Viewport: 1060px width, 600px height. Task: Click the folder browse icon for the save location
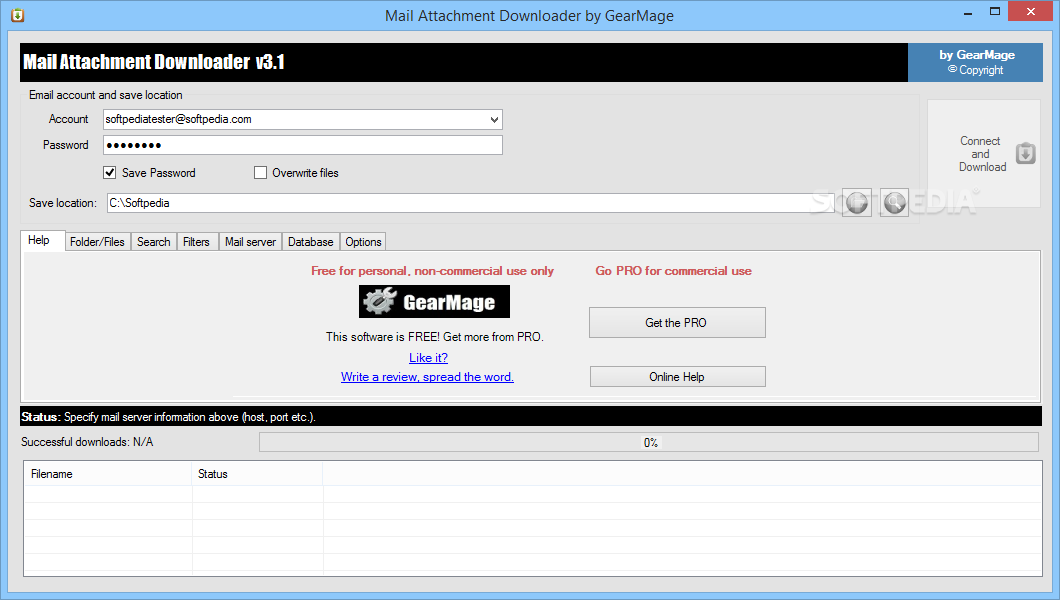pos(857,203)
